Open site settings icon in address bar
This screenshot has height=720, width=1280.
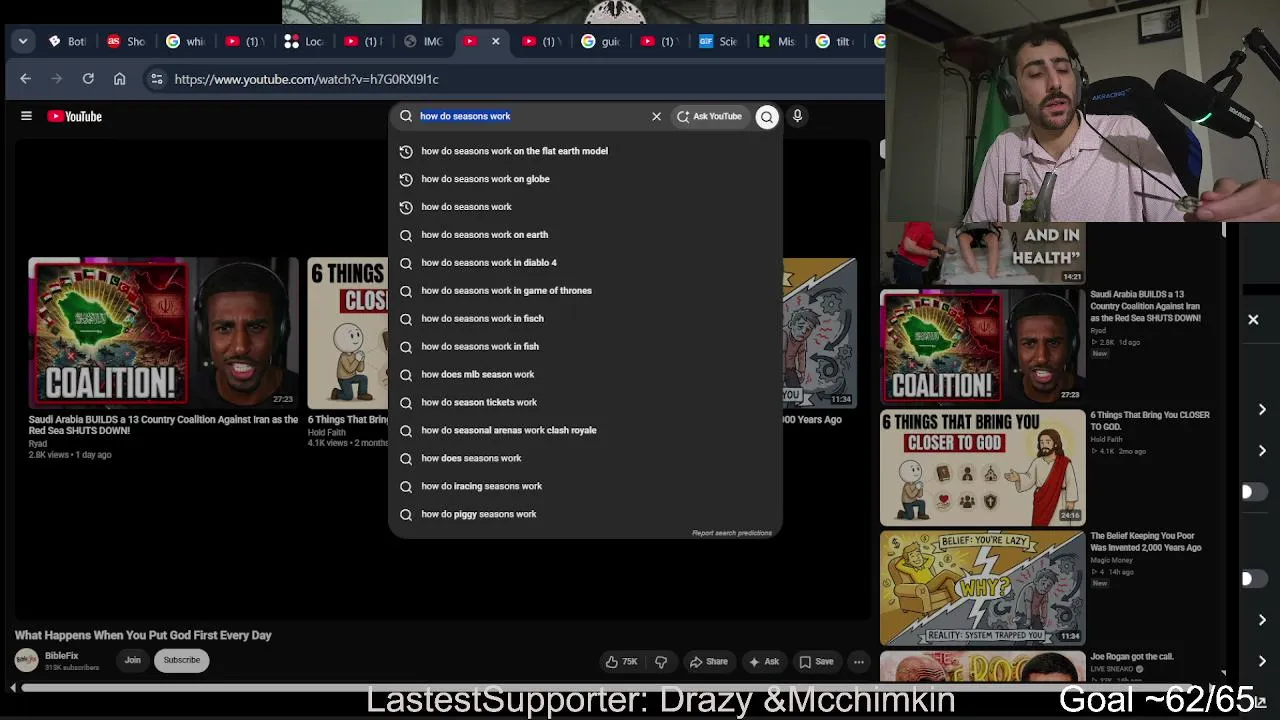point(156,79)
